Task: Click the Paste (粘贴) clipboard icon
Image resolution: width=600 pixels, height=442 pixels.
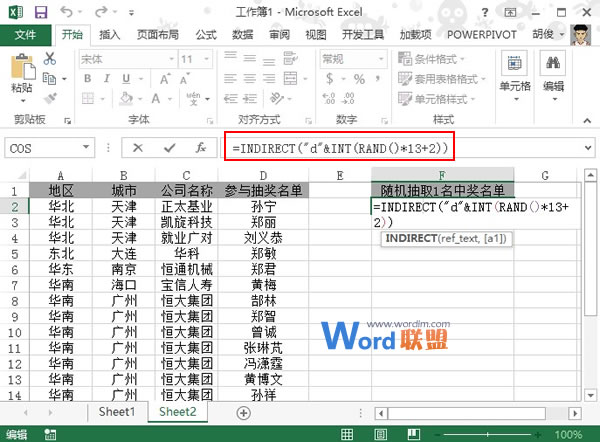Action: pyautogui.click(x=22, y=68)
